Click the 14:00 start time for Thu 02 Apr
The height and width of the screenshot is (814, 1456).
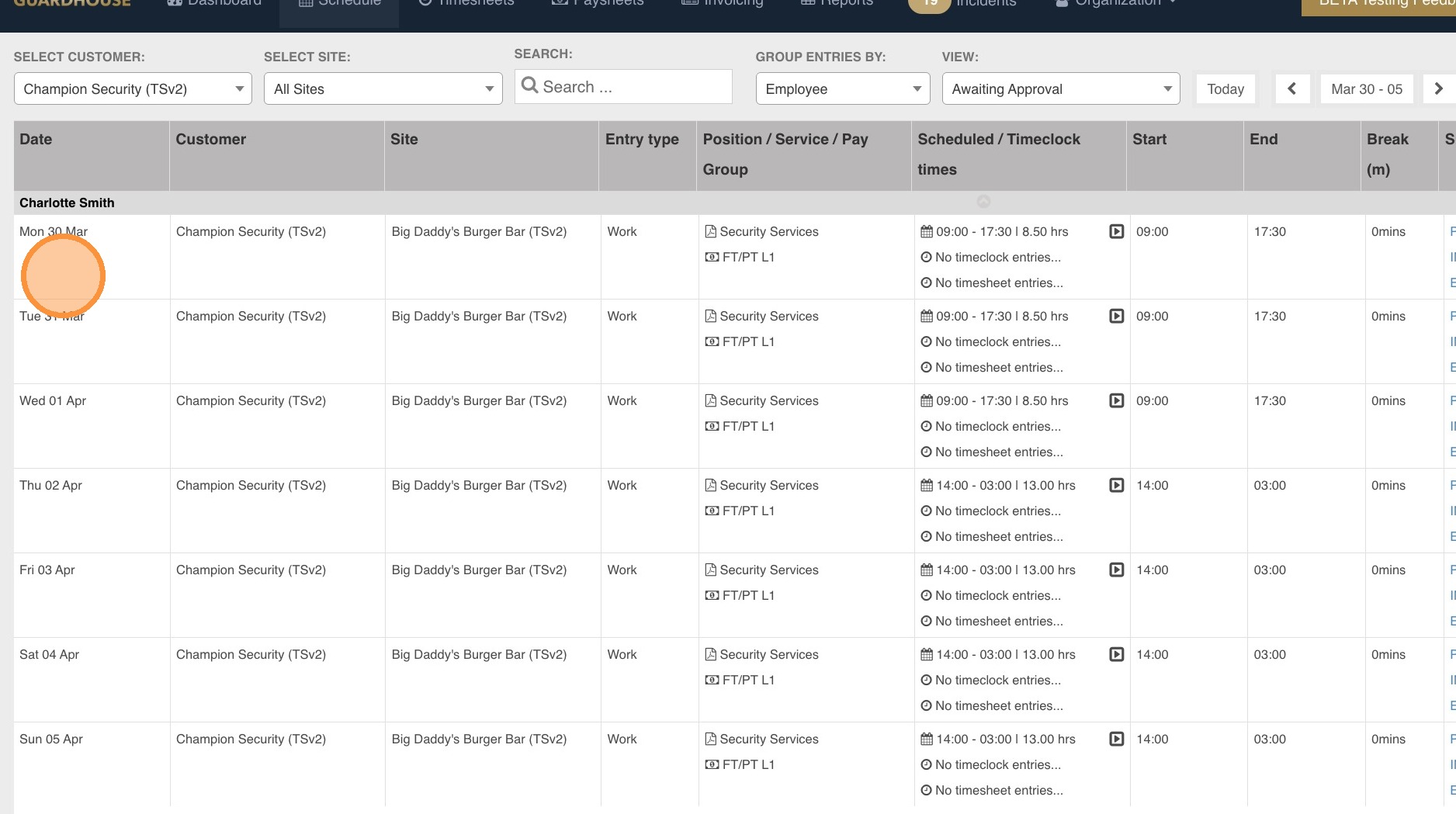click(1153, 485)
